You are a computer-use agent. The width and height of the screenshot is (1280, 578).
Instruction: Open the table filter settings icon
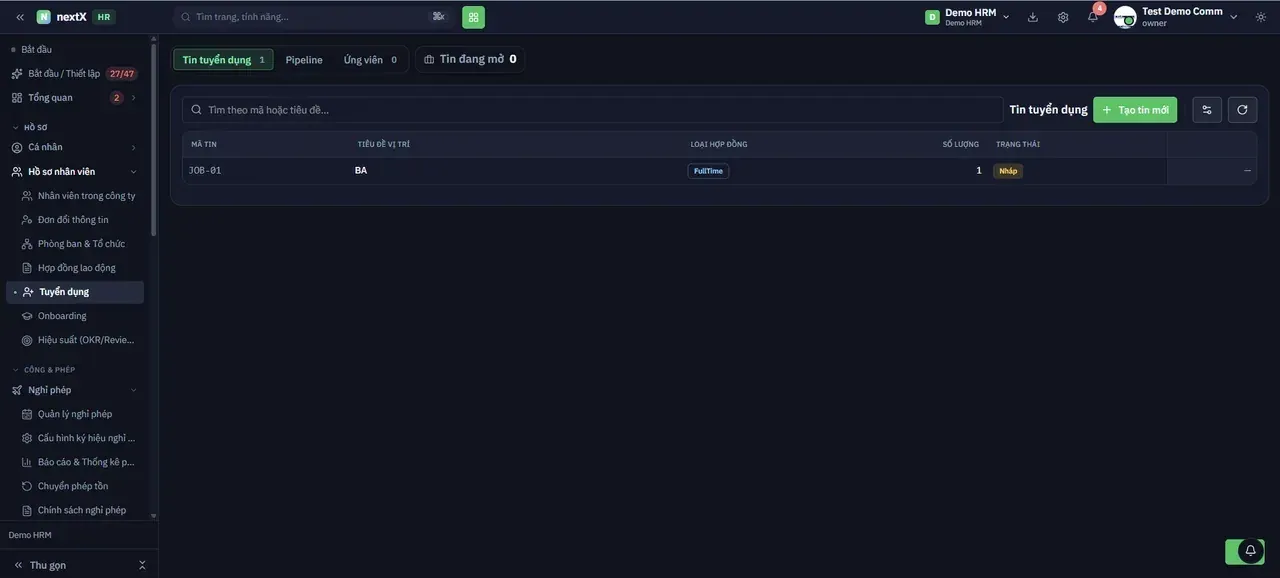(x=1207, y=110)
